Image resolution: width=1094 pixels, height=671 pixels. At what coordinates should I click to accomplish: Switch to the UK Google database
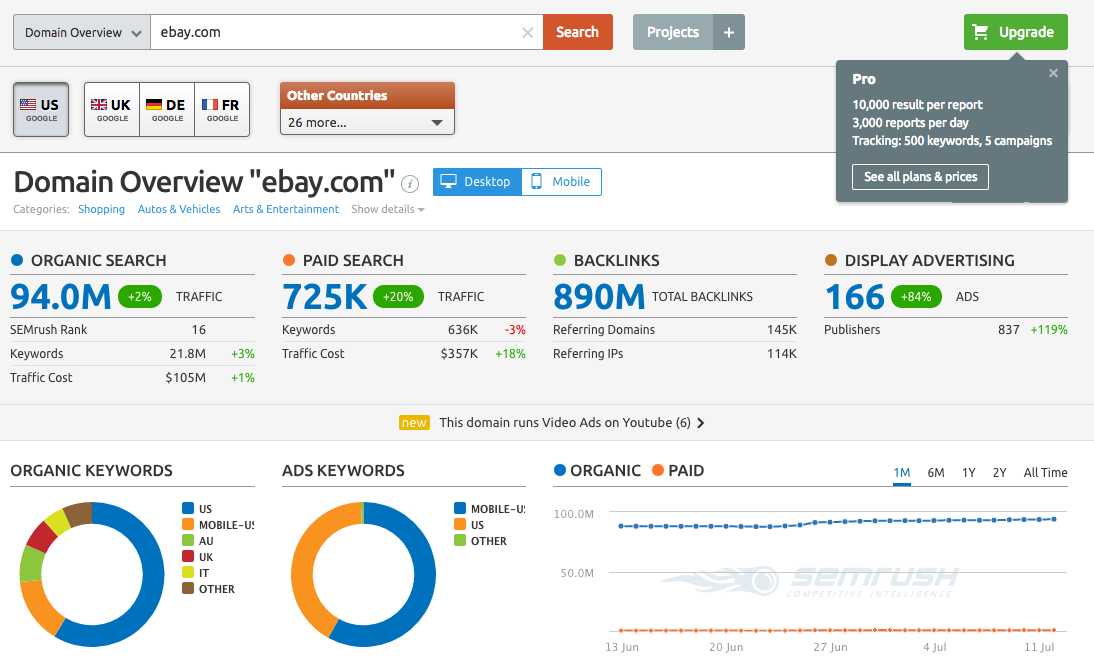(x=112, y=110)
